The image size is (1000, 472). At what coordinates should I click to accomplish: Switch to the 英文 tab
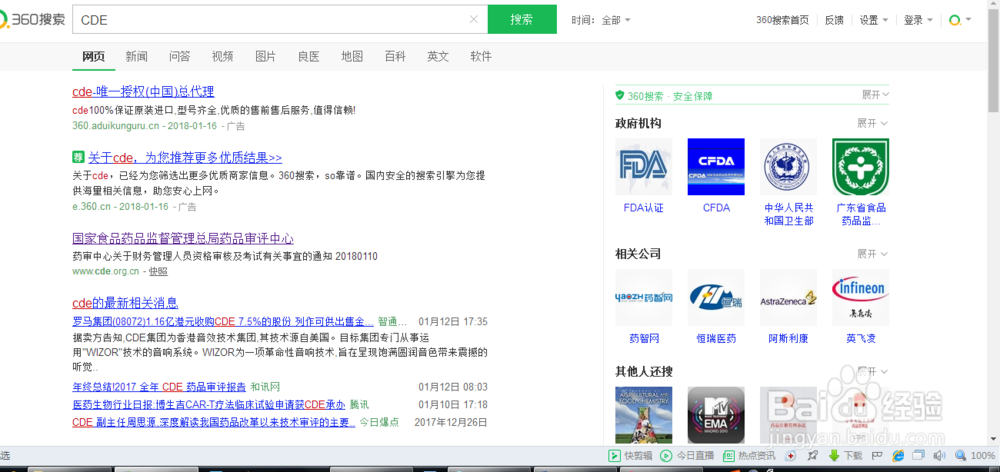438,56
